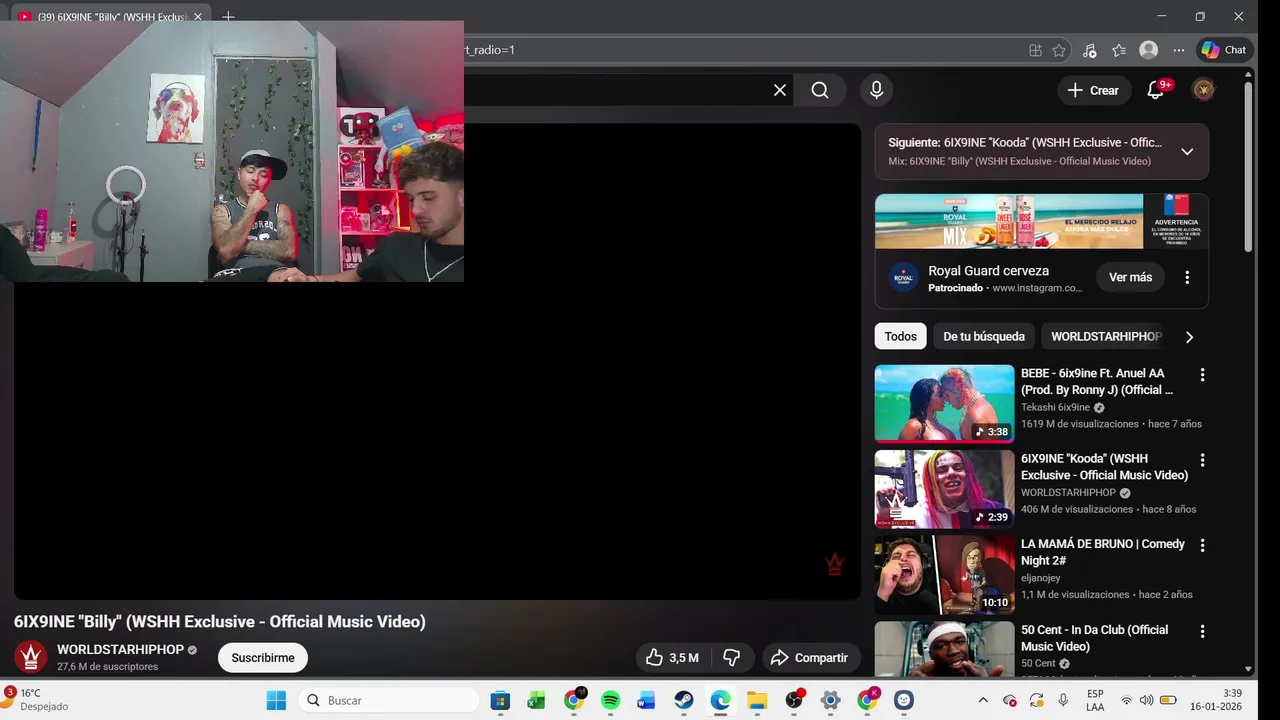Open options menu for Kooda video
This screenshot has height=720, width=1280.
(x=1202, y=460)
